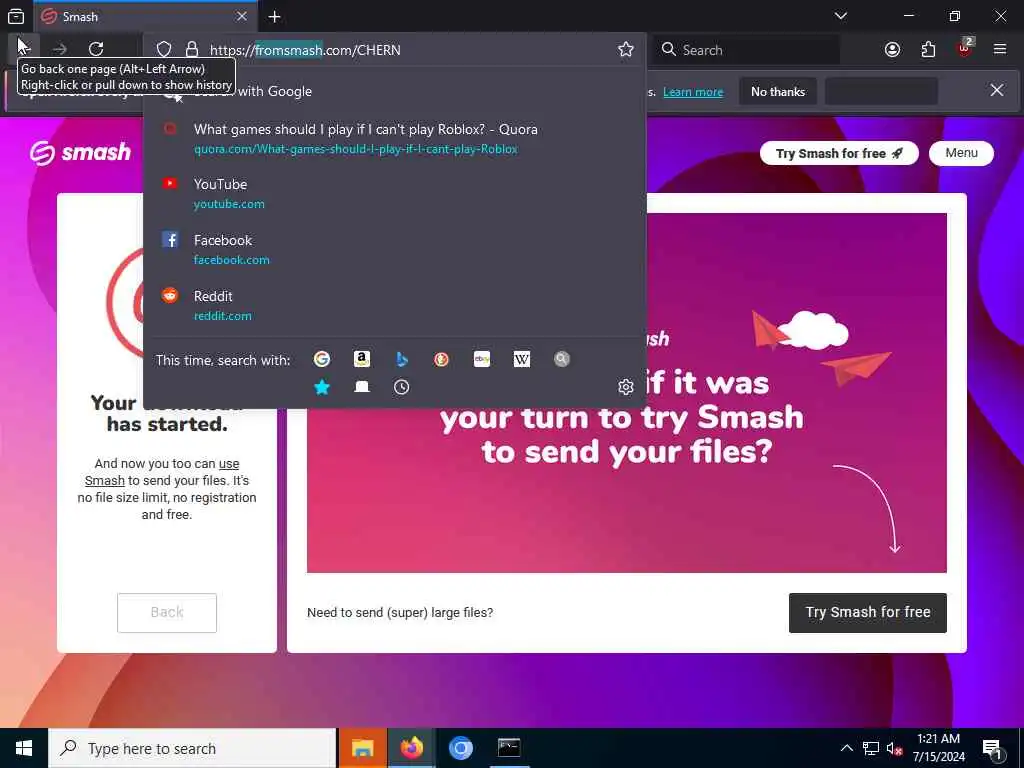Open uBlock extension icon with badge 2
Screen dimensions: 1024x768
(965, 48)
